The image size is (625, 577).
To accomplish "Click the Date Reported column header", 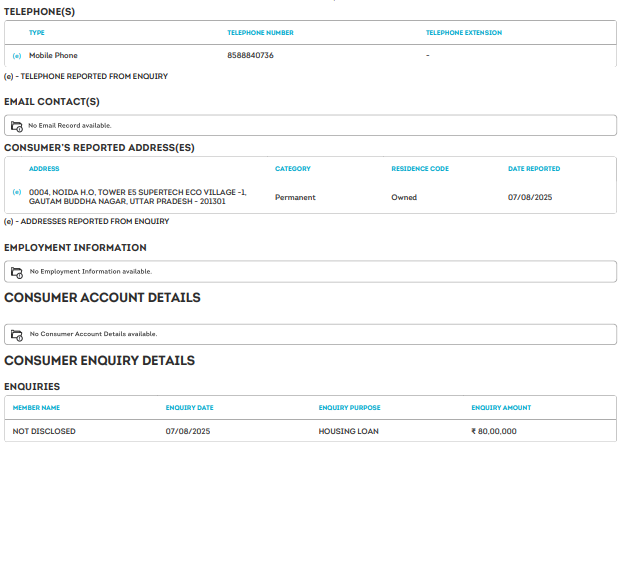I will click(x=534, y=169).
